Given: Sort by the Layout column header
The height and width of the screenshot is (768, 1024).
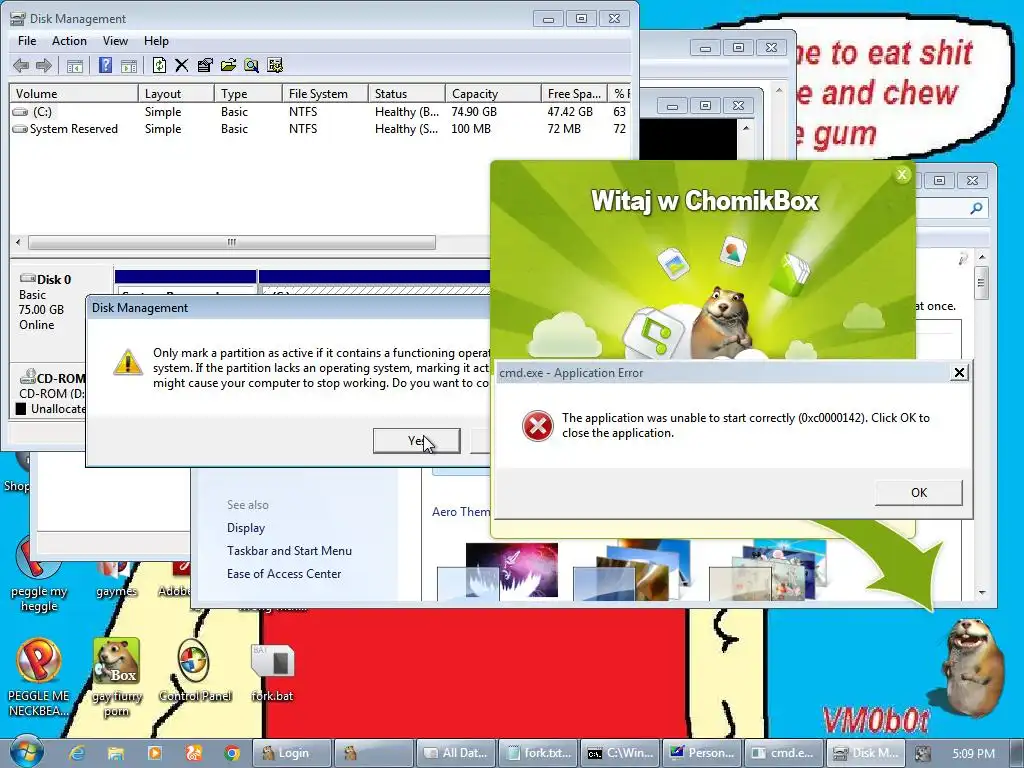Looking at the screenshot, I should (x=176, y=93).
